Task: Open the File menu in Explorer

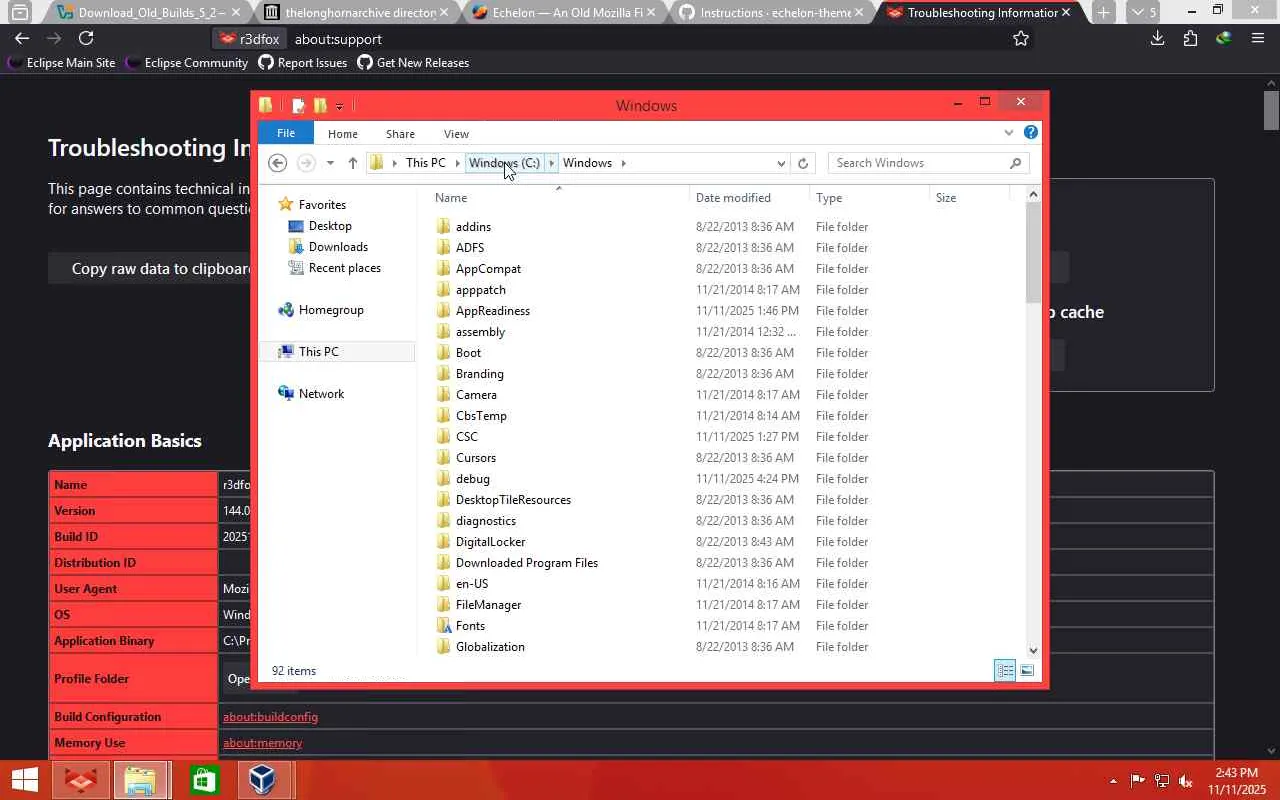Action: (286, 133)
